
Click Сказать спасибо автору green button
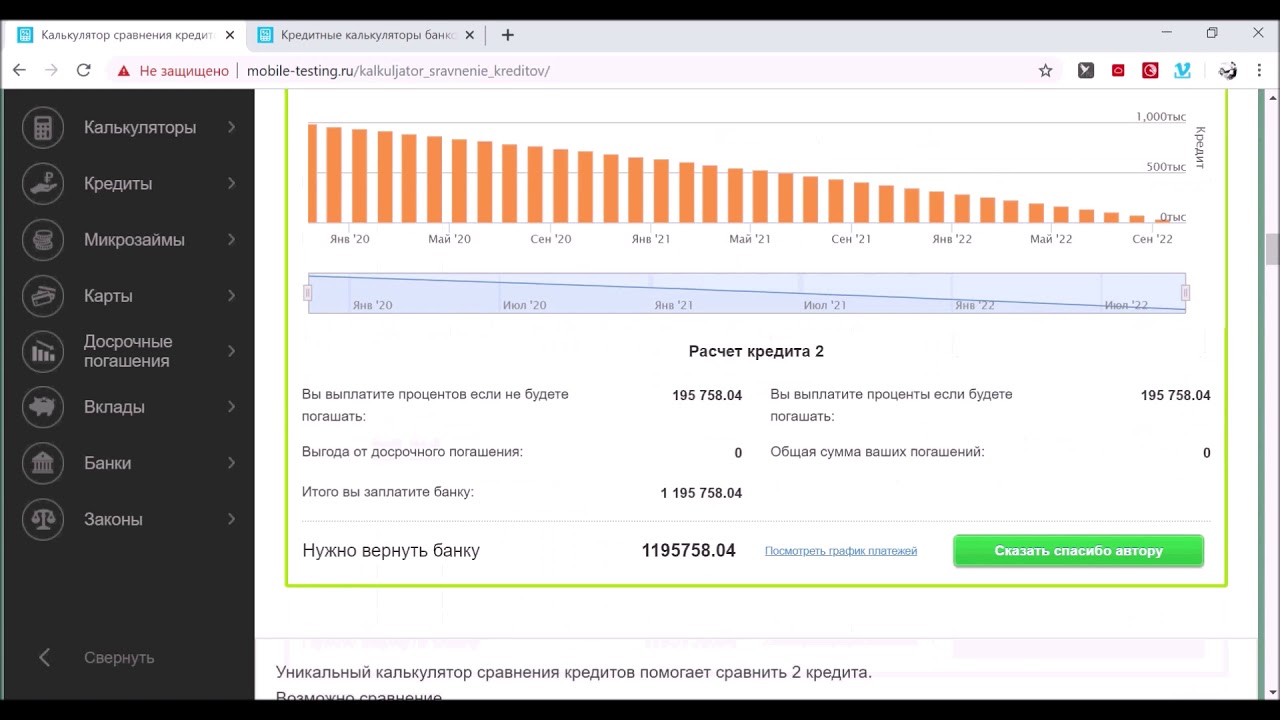[1078, 551]
